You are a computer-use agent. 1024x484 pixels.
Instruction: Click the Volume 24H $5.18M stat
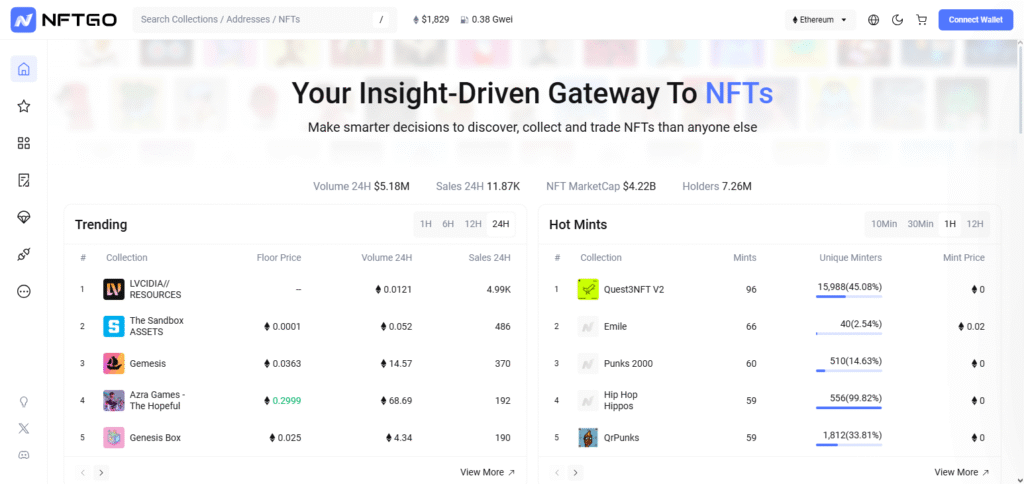tap(361, 186)
